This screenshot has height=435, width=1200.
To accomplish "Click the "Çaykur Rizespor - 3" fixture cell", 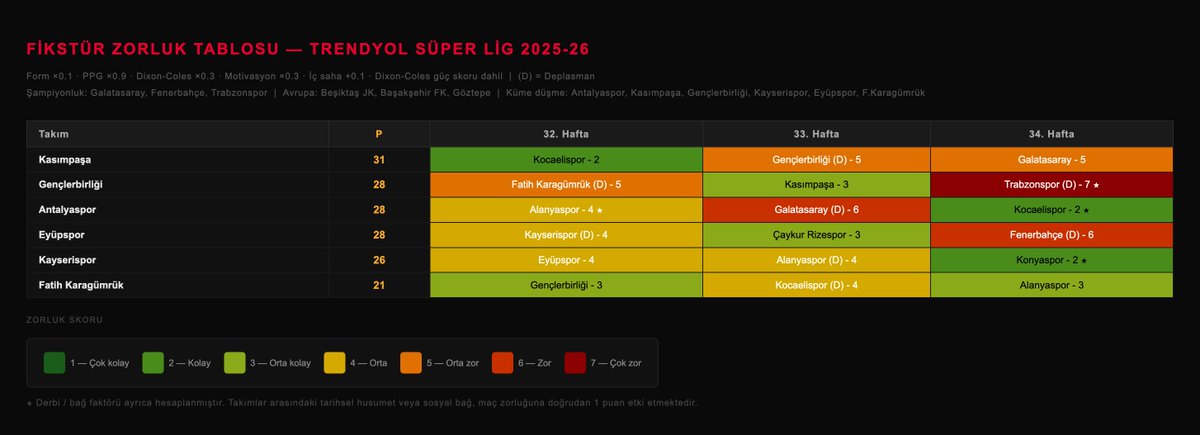I will point(816,235).
